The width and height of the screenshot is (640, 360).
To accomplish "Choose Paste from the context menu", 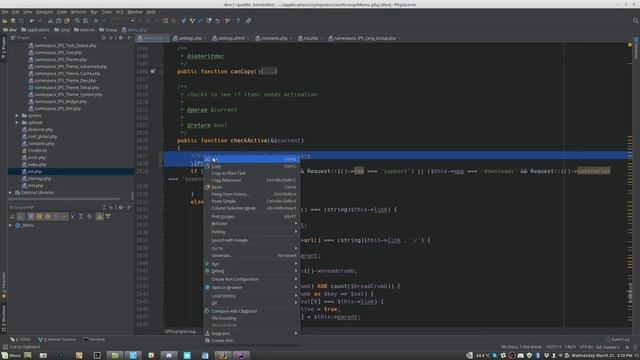I will click(x=251, y=187).
